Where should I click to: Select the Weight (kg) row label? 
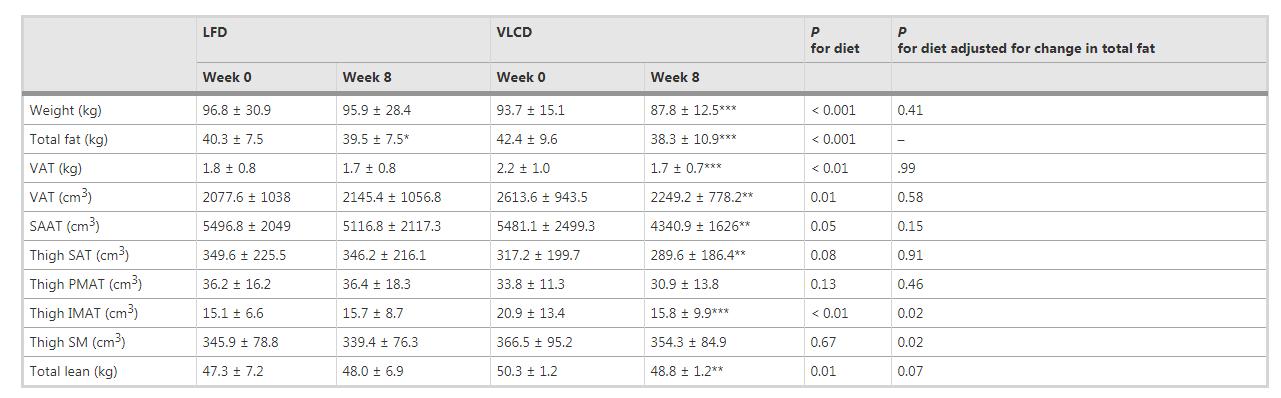(x=65, y=110)
